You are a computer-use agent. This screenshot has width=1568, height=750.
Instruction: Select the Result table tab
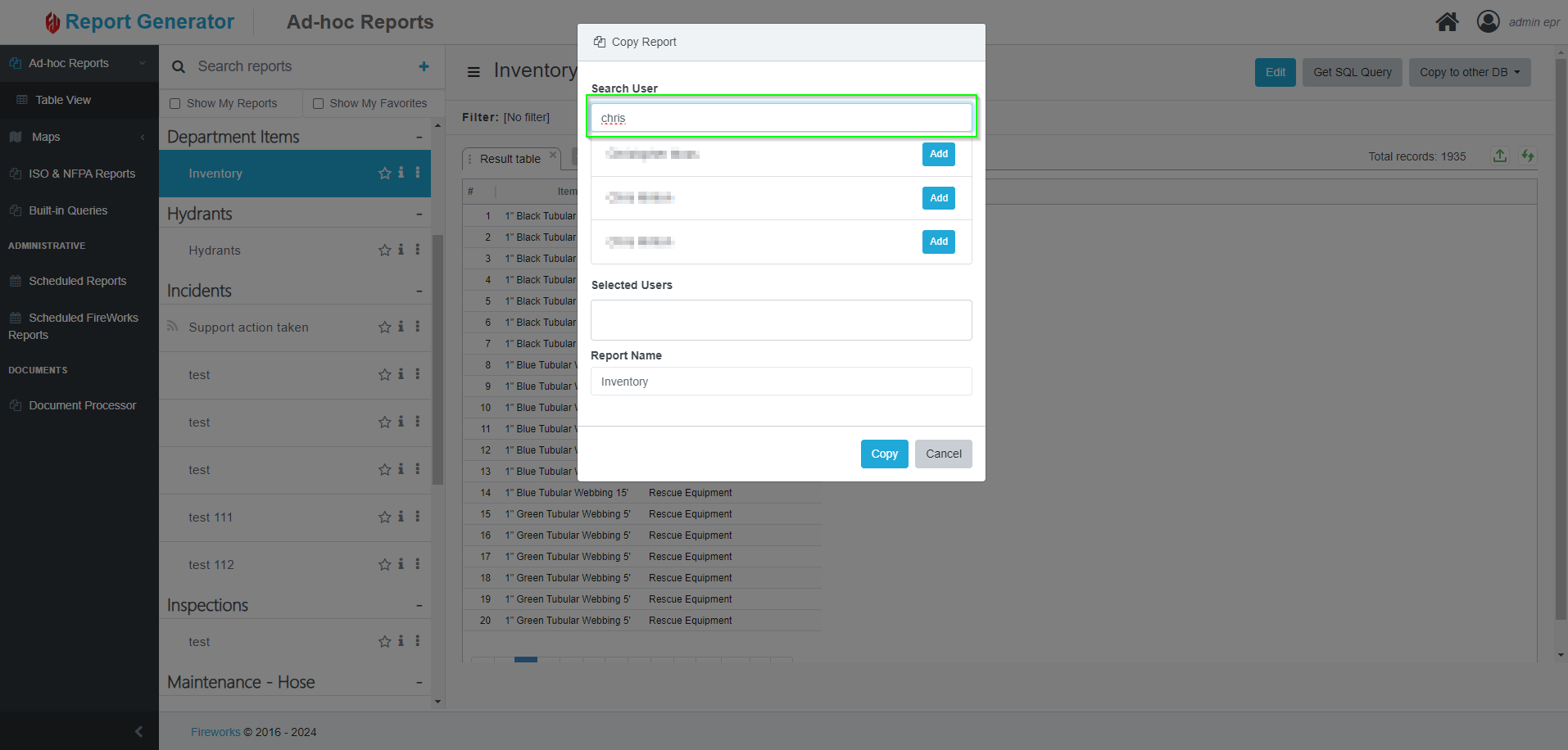point(510,159)
